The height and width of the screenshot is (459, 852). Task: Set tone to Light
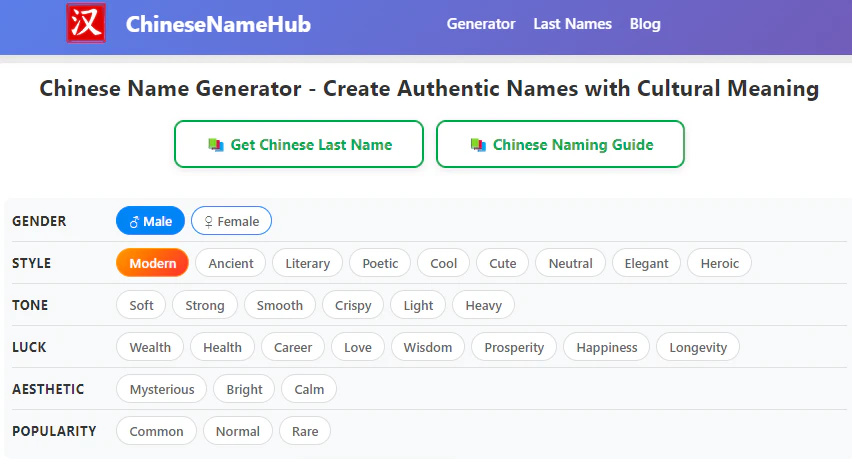pos(418,305)
